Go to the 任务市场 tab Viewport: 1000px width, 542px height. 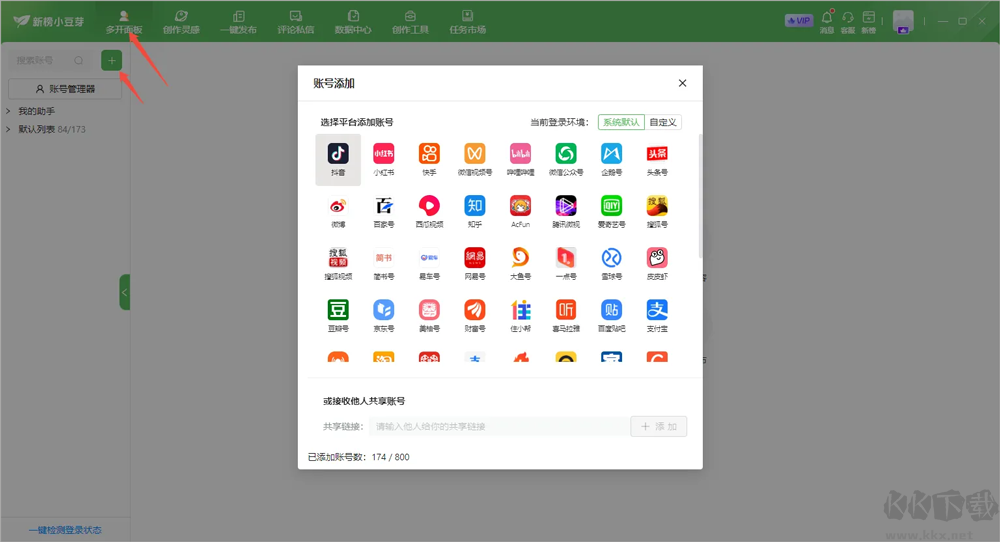click(467, 22)
